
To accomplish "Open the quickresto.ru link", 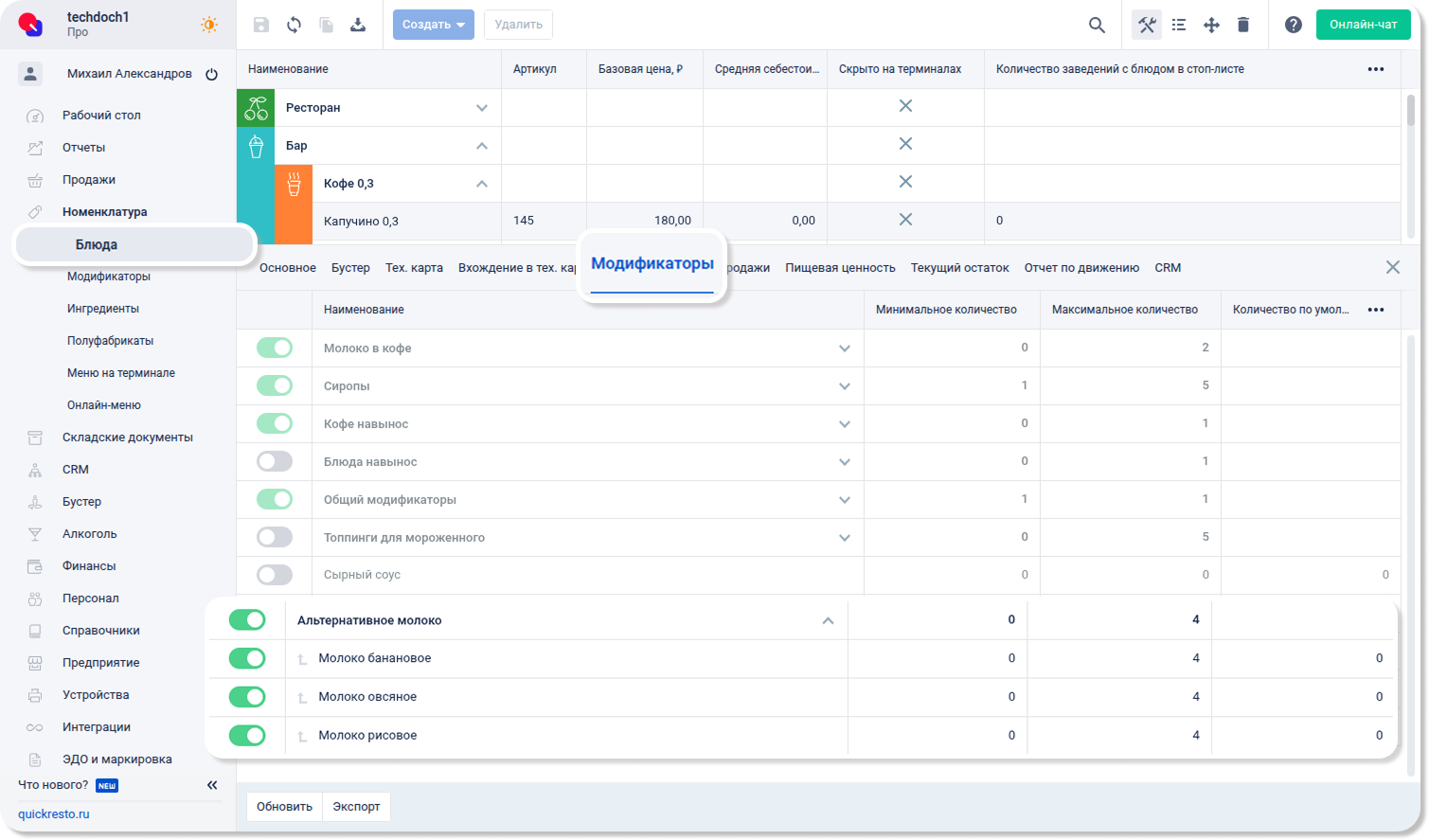I will pyautogui.click(x=54, y=814).
